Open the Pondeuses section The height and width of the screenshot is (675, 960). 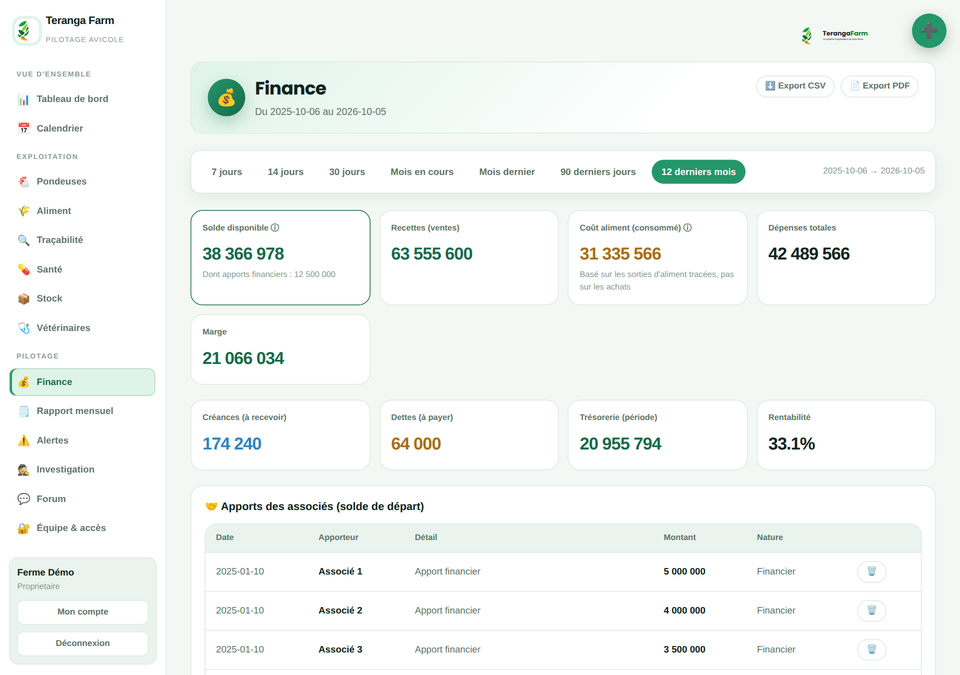coord(82,181)
